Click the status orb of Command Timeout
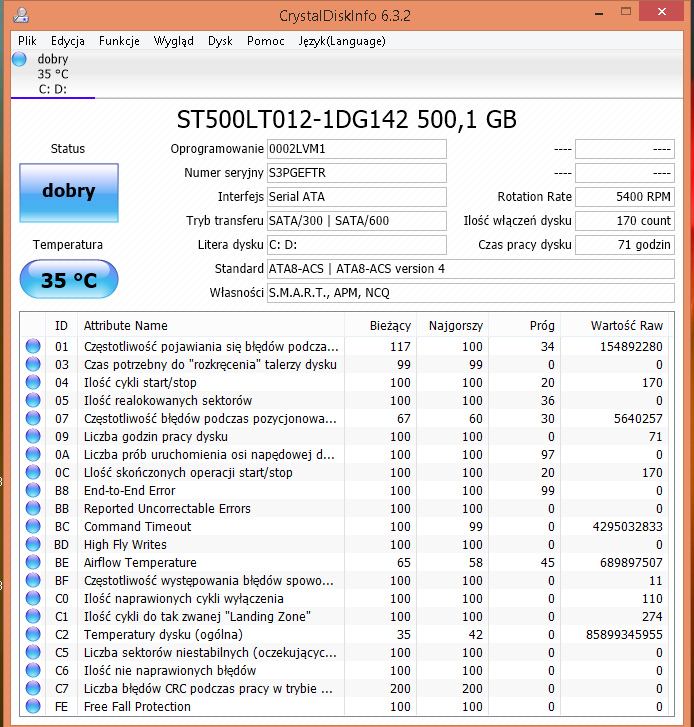Image resolution: width=694 pixels, height=727 pixels. tap(33, 526)
